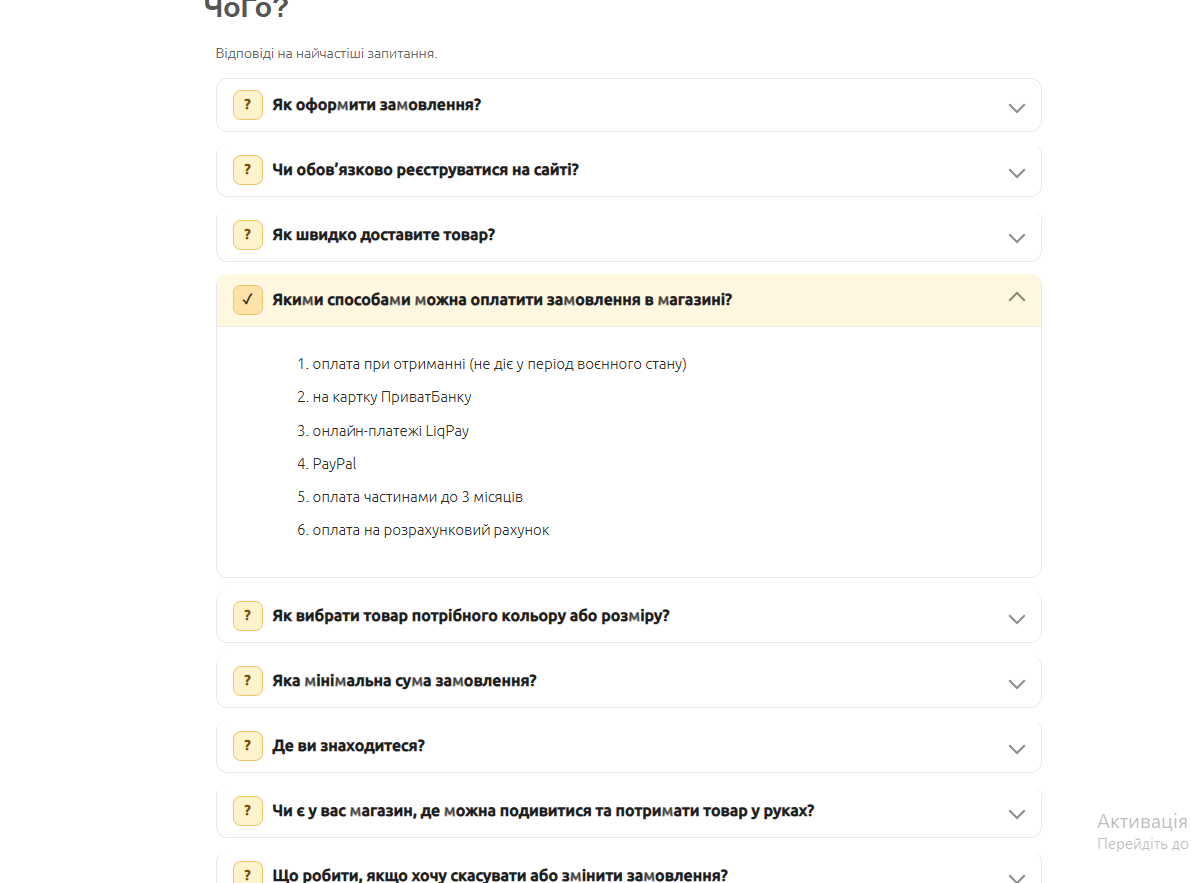Expand chevron for color or size selection question

click(x=1016, y=619)
